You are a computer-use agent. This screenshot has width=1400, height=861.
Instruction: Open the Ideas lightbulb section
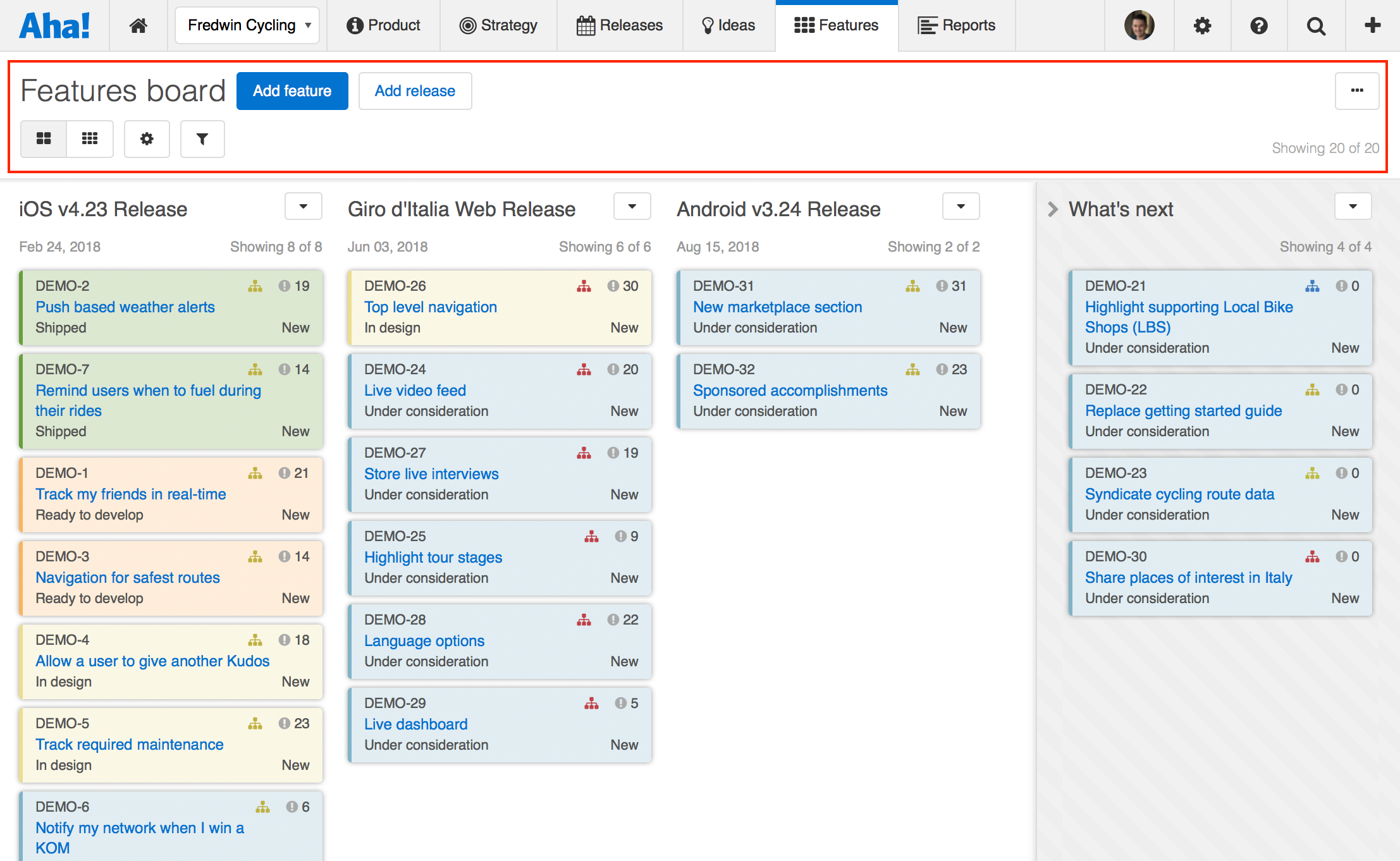[x=728, y=25]
